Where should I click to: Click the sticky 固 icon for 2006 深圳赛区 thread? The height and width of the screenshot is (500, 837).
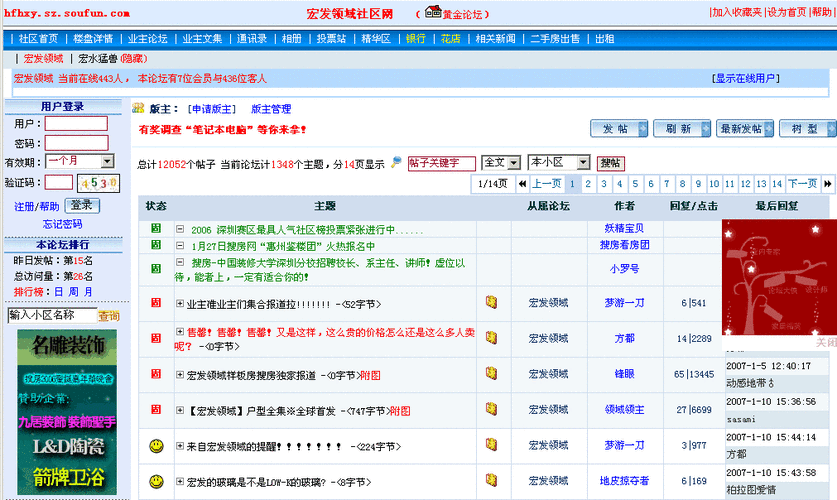pos(156,229)
